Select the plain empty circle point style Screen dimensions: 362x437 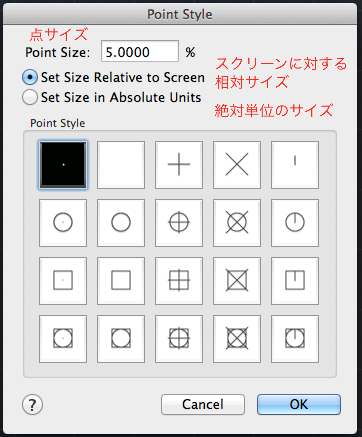tap(121, 223)
